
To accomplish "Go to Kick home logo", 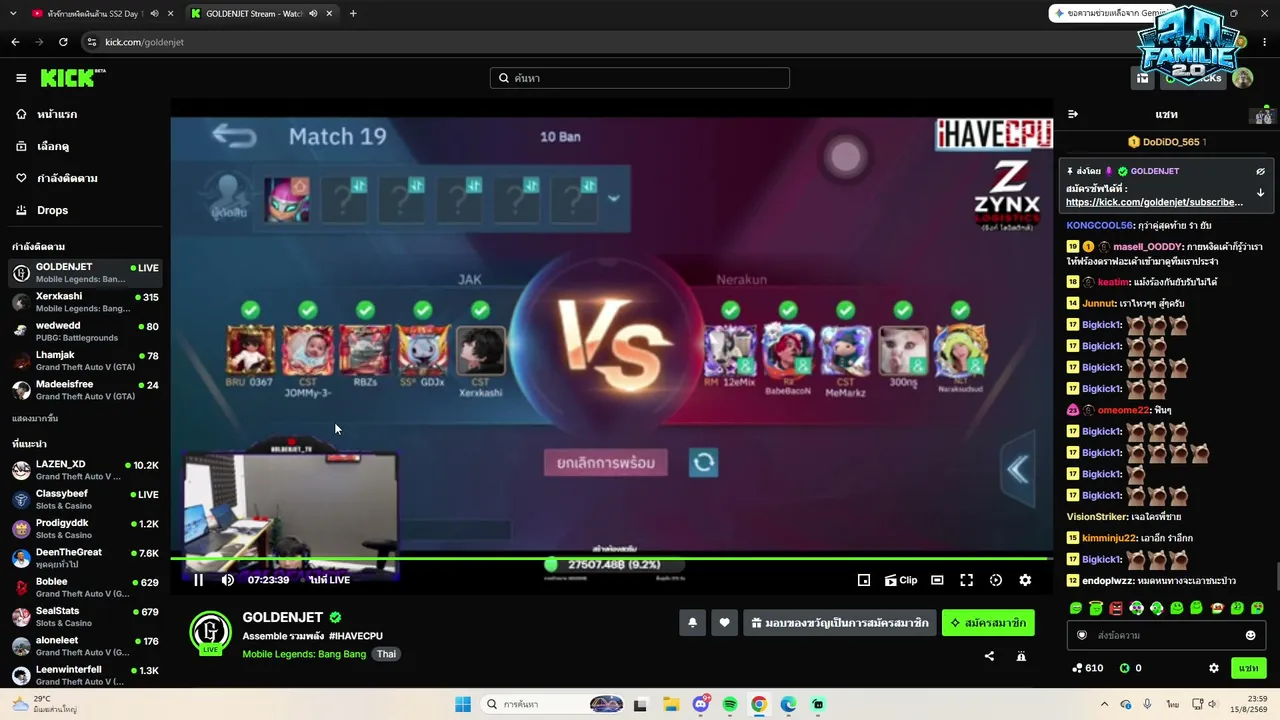I will pos(73,78).
